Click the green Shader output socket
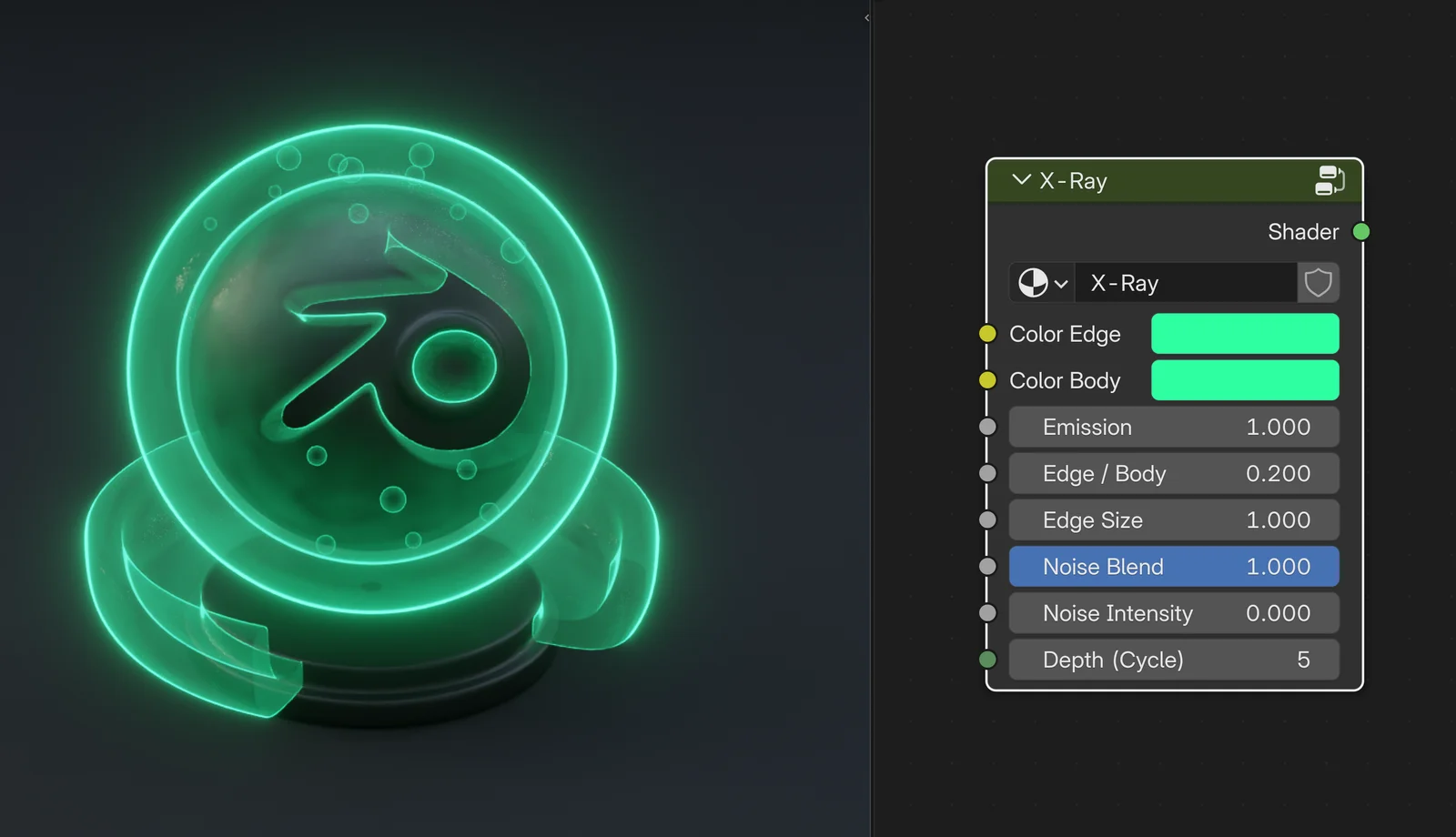Image resolution: width=1456 pixels, height=837 pixels. 1360,232
